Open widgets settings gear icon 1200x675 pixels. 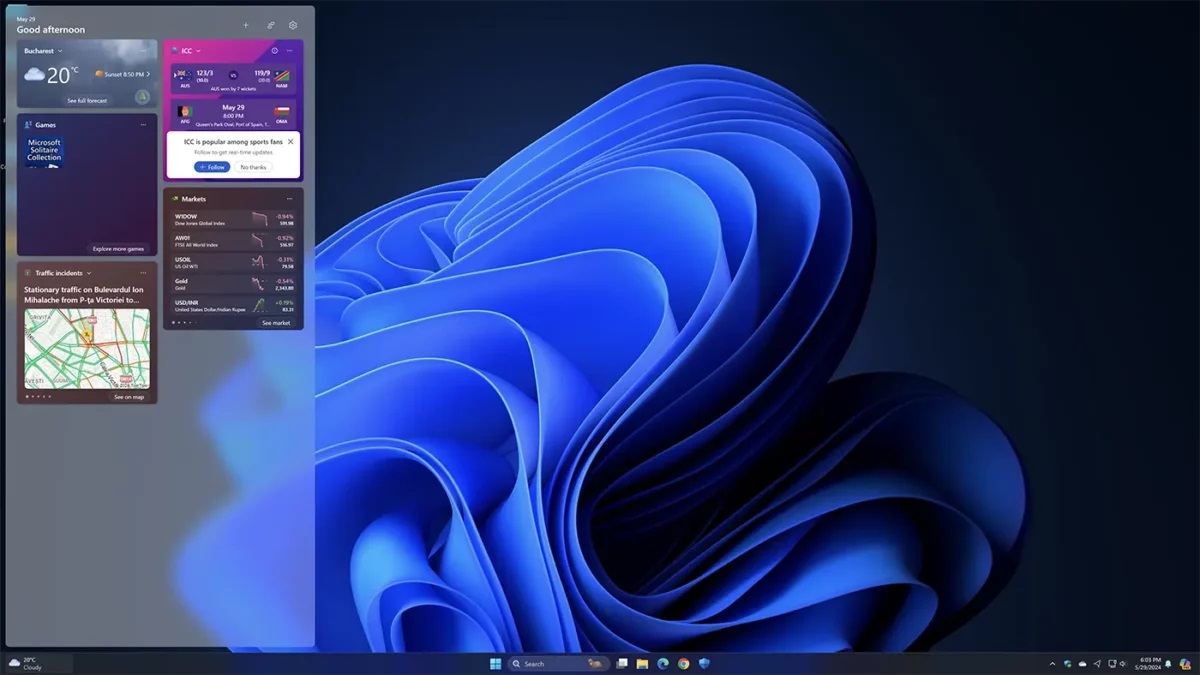pos(293,25)
